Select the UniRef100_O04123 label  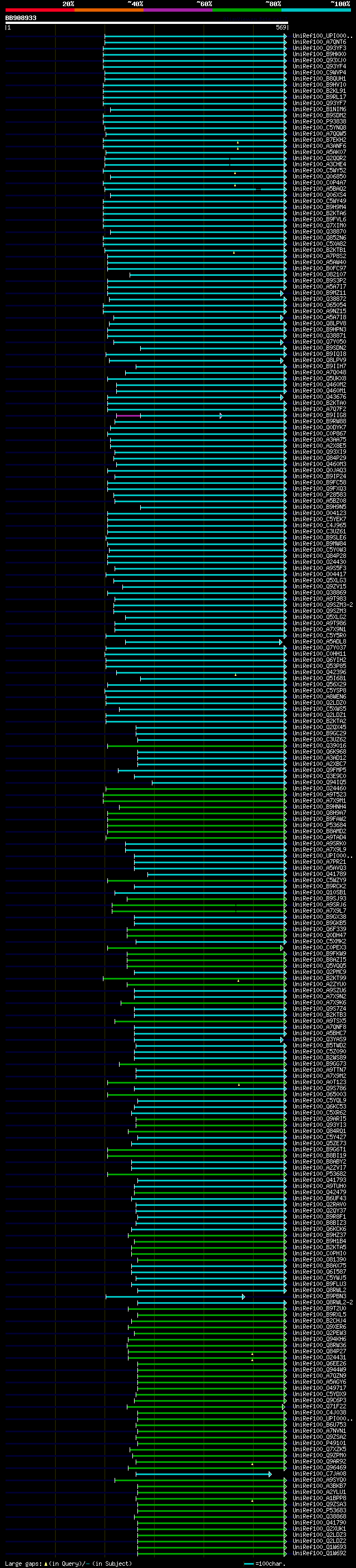pos(319,513)
